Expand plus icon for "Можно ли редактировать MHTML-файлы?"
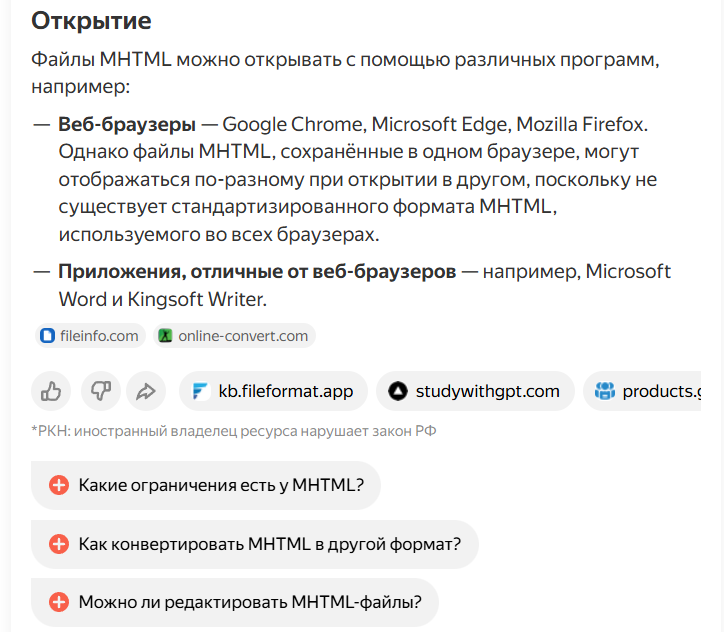This screenshot has height=632, width=724. pos(59,602)
